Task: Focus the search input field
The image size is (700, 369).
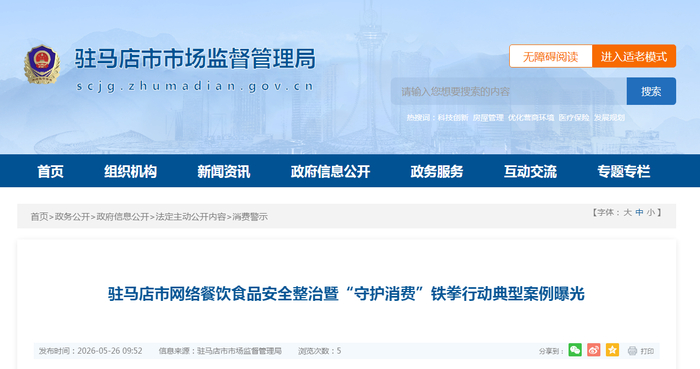Action: tap(509, 91)
